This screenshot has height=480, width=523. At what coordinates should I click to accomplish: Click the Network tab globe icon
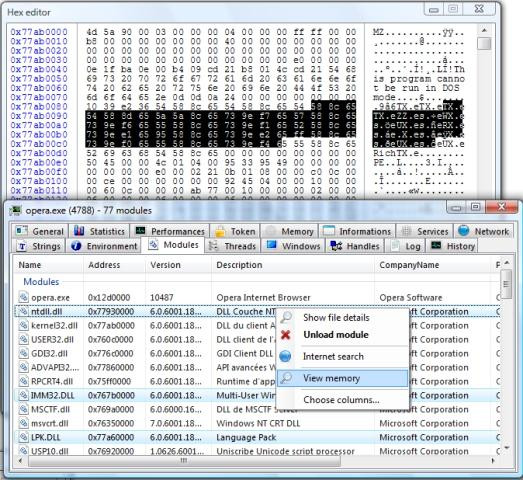pyautogui.click(x=464, y=230)
